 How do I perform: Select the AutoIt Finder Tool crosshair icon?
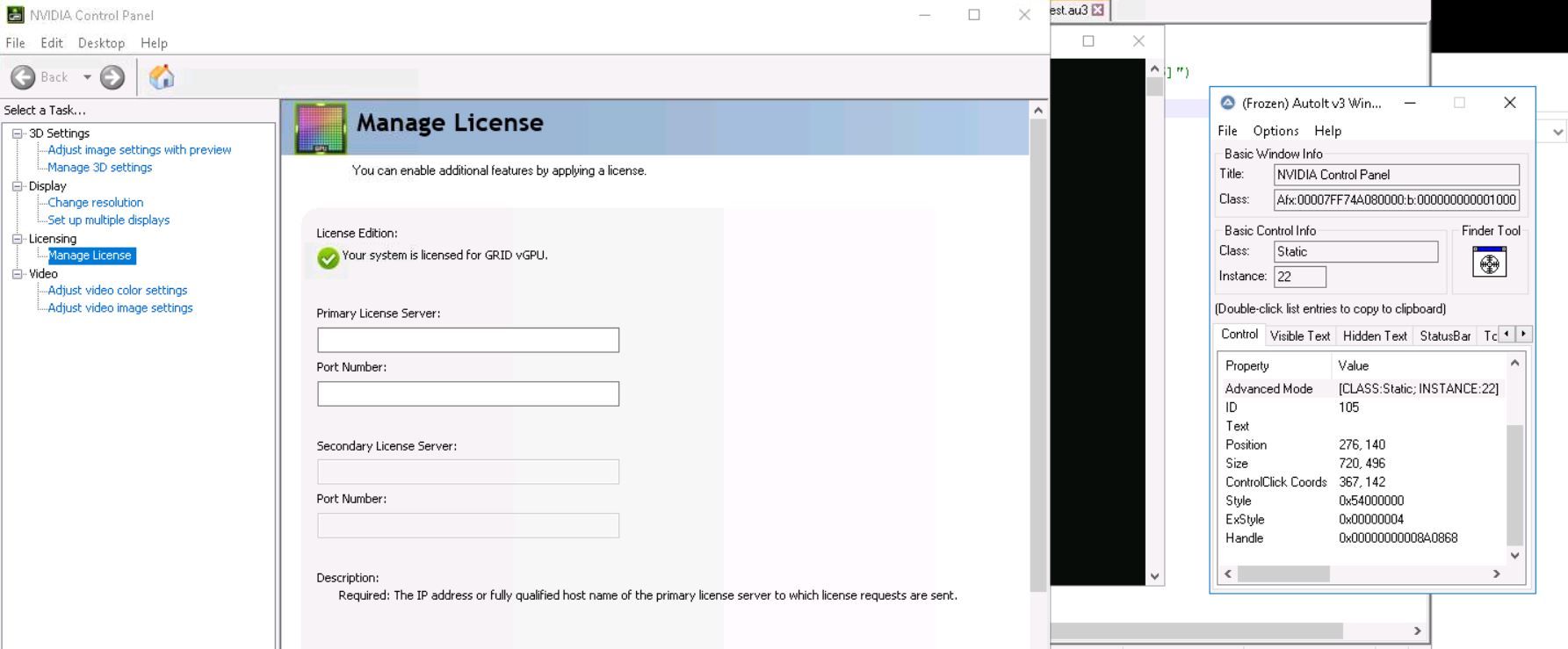[1490, 262]
